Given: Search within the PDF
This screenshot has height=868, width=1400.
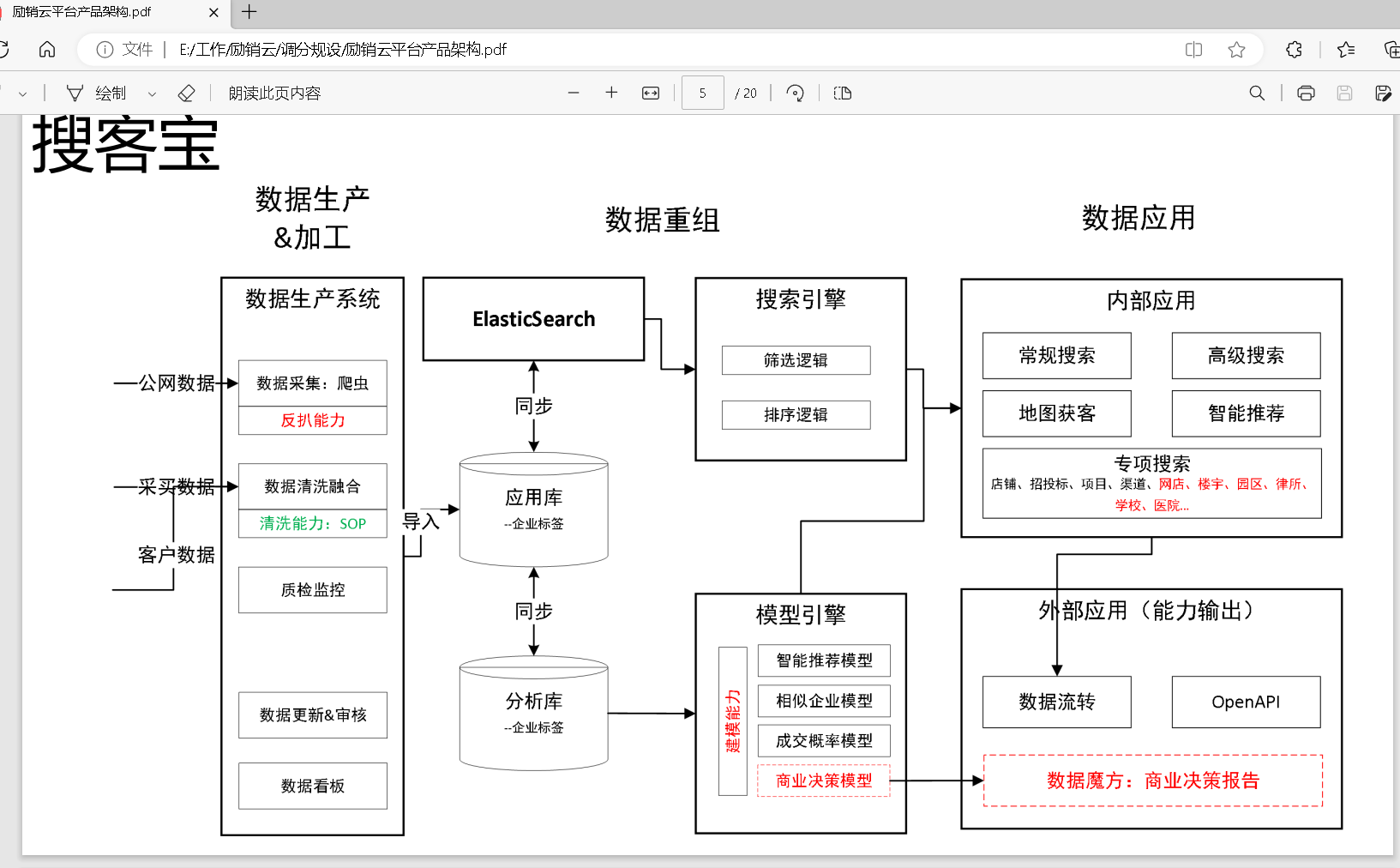Looking at the screenshot, I should pyautogui.click(x=1257, y=93).
